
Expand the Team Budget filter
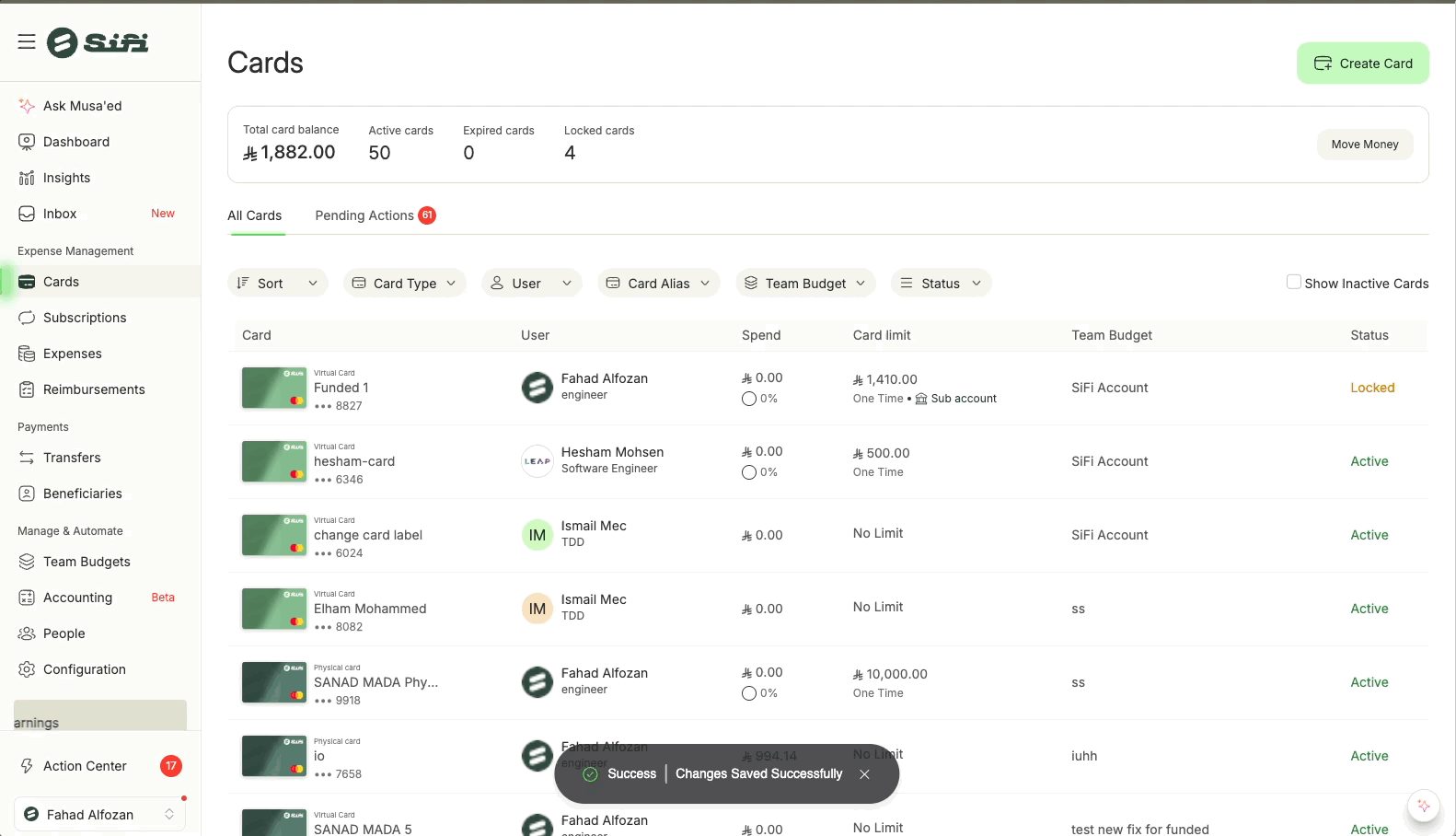(804, 284)
